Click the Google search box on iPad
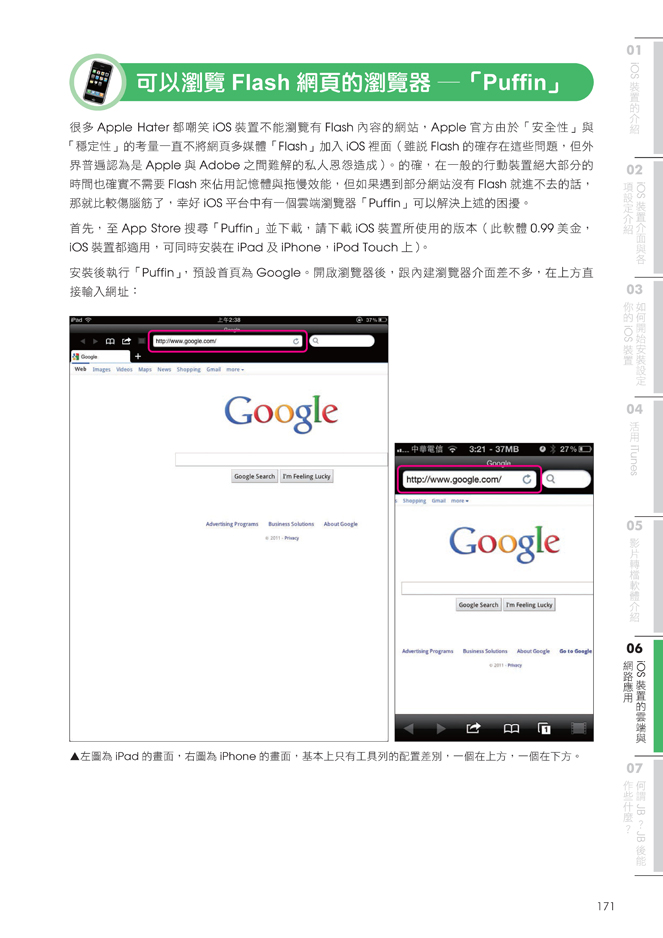 (281, 459)
